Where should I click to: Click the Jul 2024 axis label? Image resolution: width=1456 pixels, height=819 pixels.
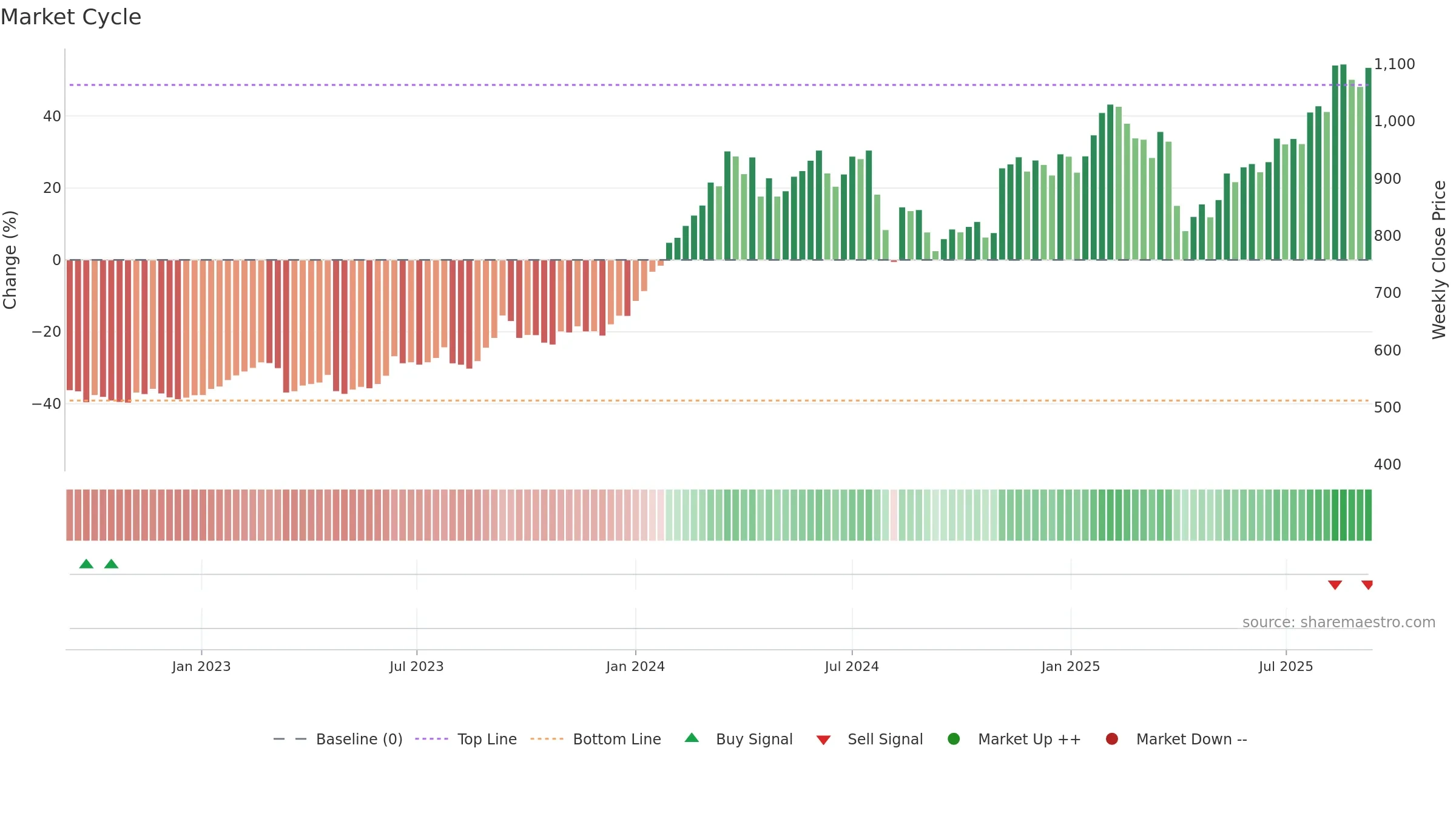(x=852, y=667)
